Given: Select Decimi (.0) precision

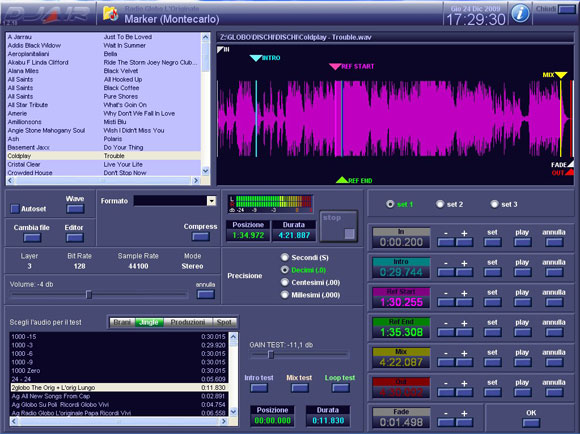Looking at the screenshot, I should coord(284,270).
